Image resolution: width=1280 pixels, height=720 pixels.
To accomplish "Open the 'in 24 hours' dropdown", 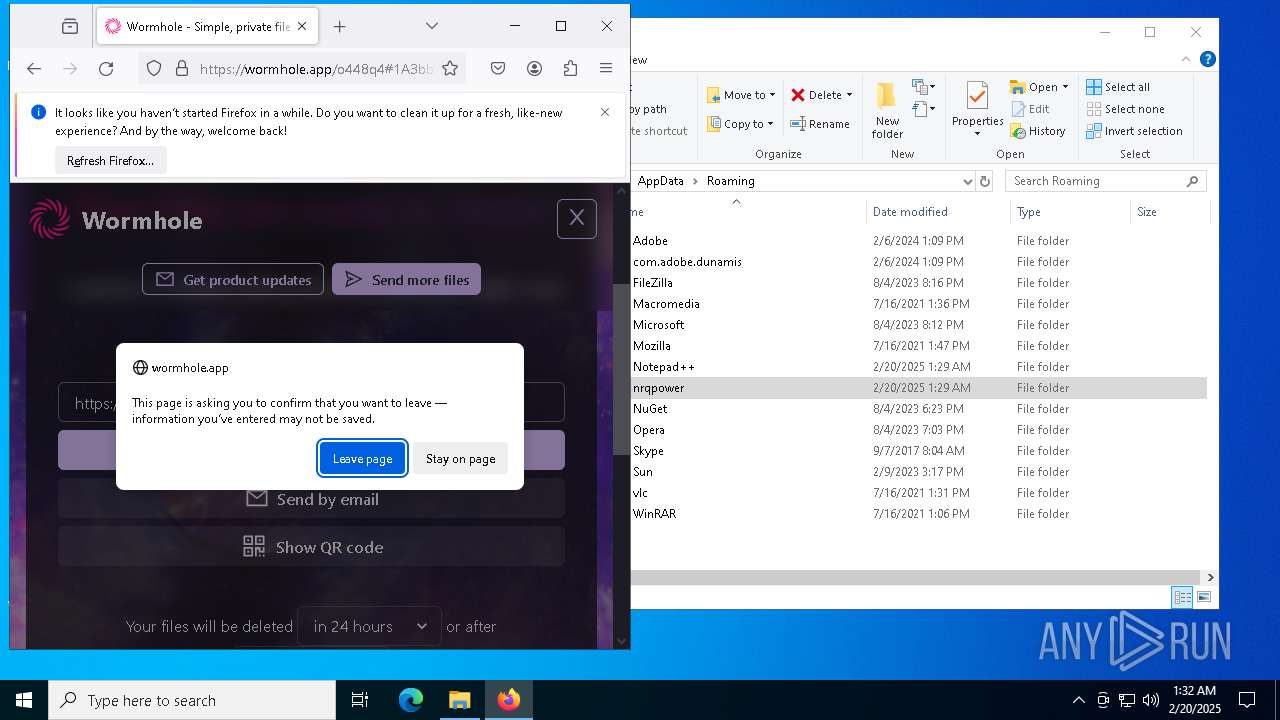I will pos(370,626).
